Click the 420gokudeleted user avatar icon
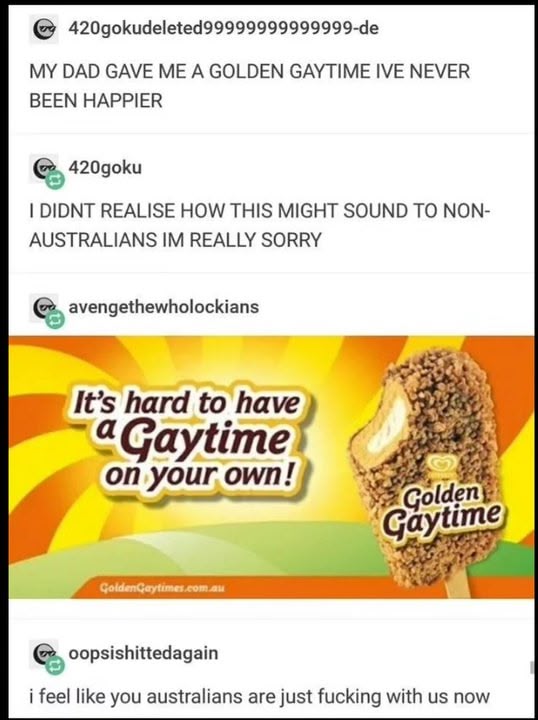This screenshot has height=720, width=538. tap(44, 29)
